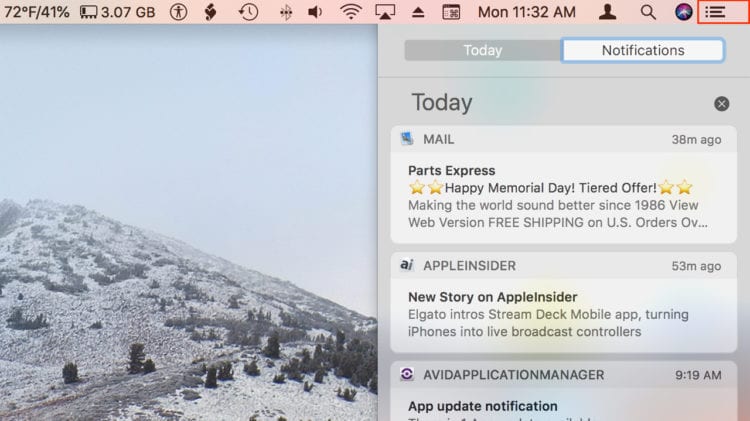Open the volume speaker menu
This screenshot has height=421, width=750.
(315, 12)
